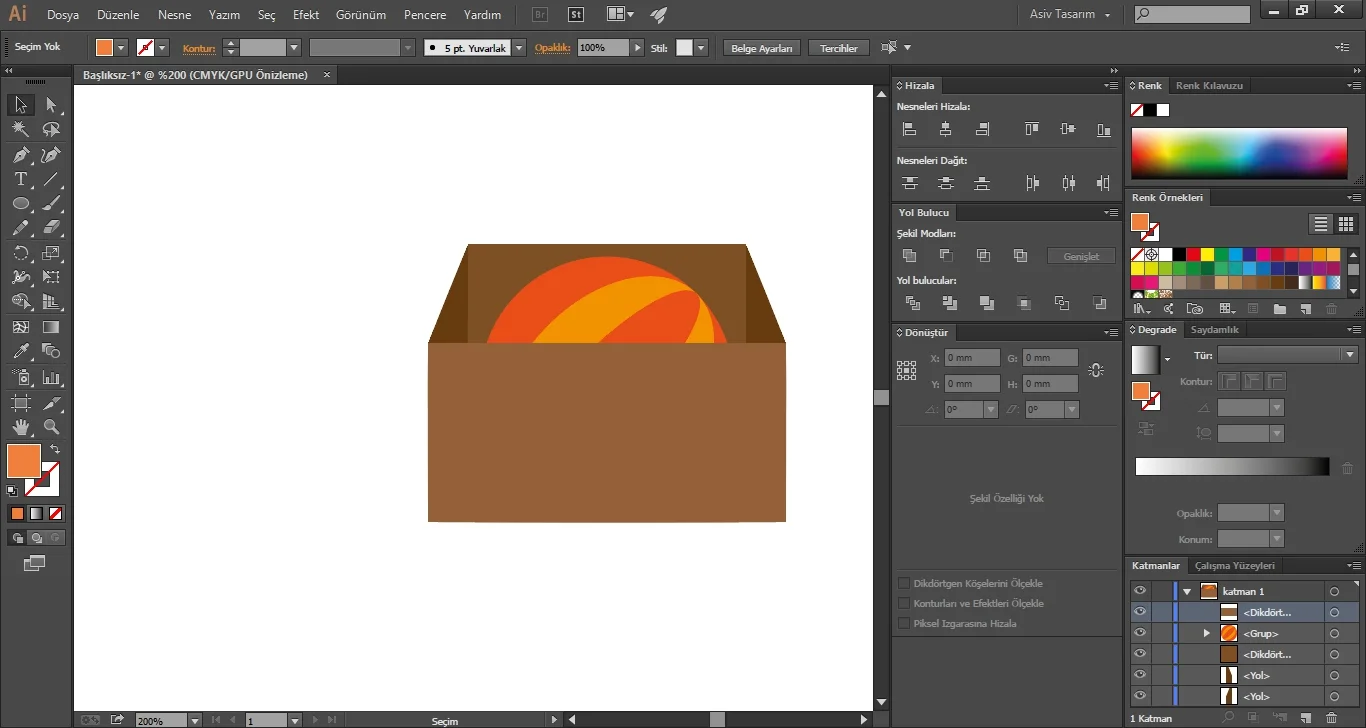Check Konturları ve Efektleri Ölçekle

click(x=904, y=603)
